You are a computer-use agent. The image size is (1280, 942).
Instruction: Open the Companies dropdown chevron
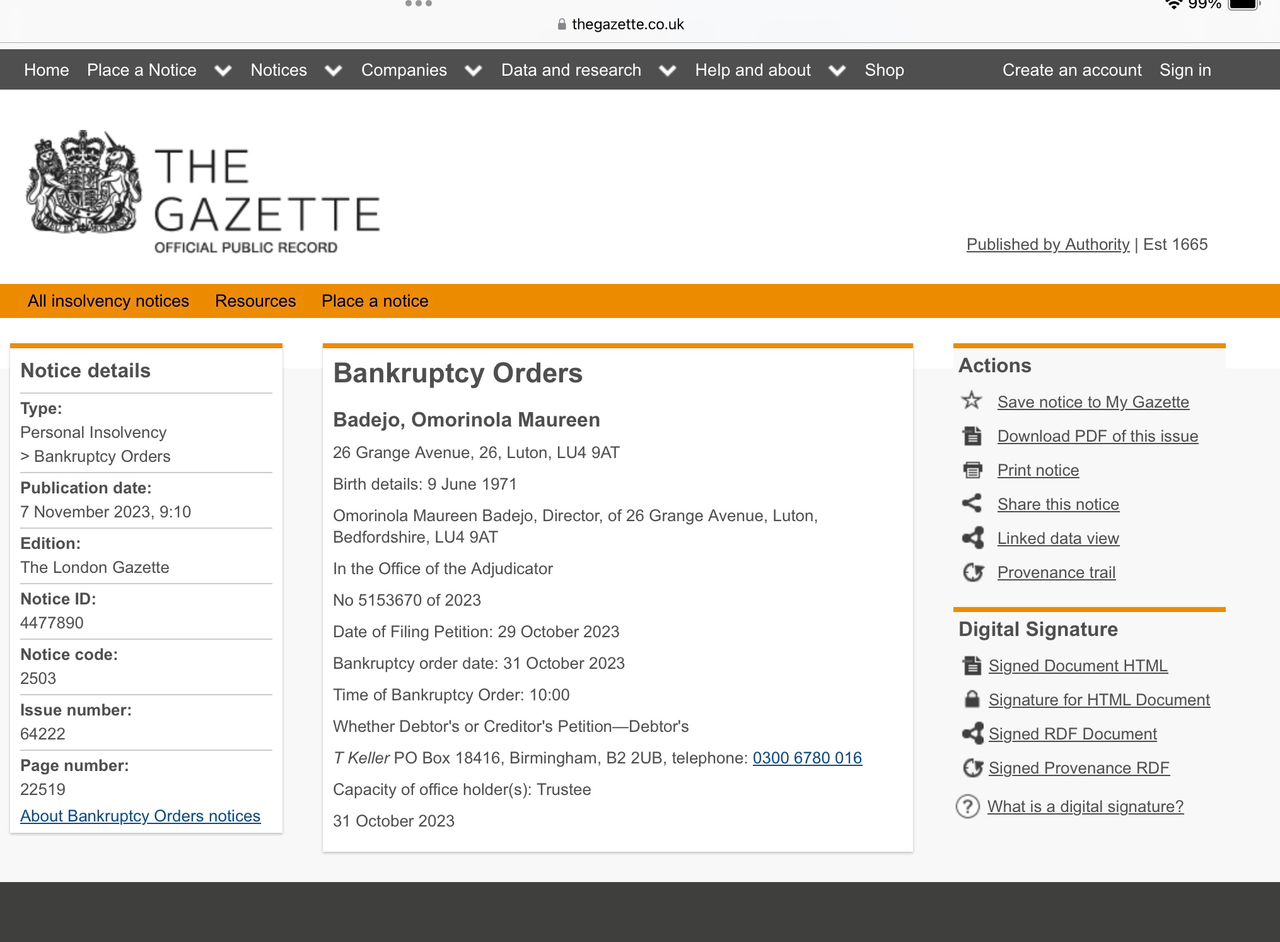(473, 70)
